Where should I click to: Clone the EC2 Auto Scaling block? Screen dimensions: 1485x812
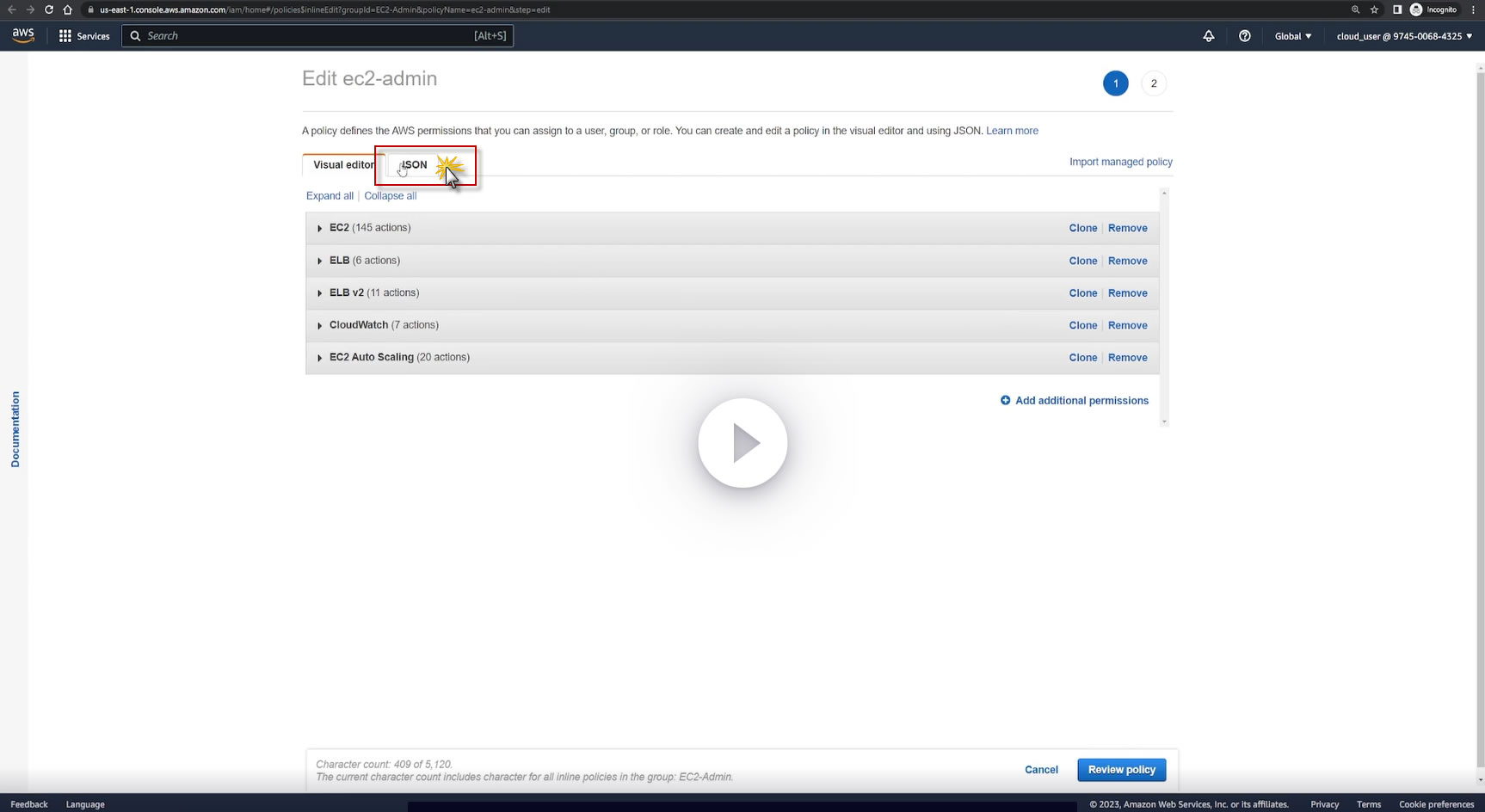pyautogui.click(x=1083, y=358)
